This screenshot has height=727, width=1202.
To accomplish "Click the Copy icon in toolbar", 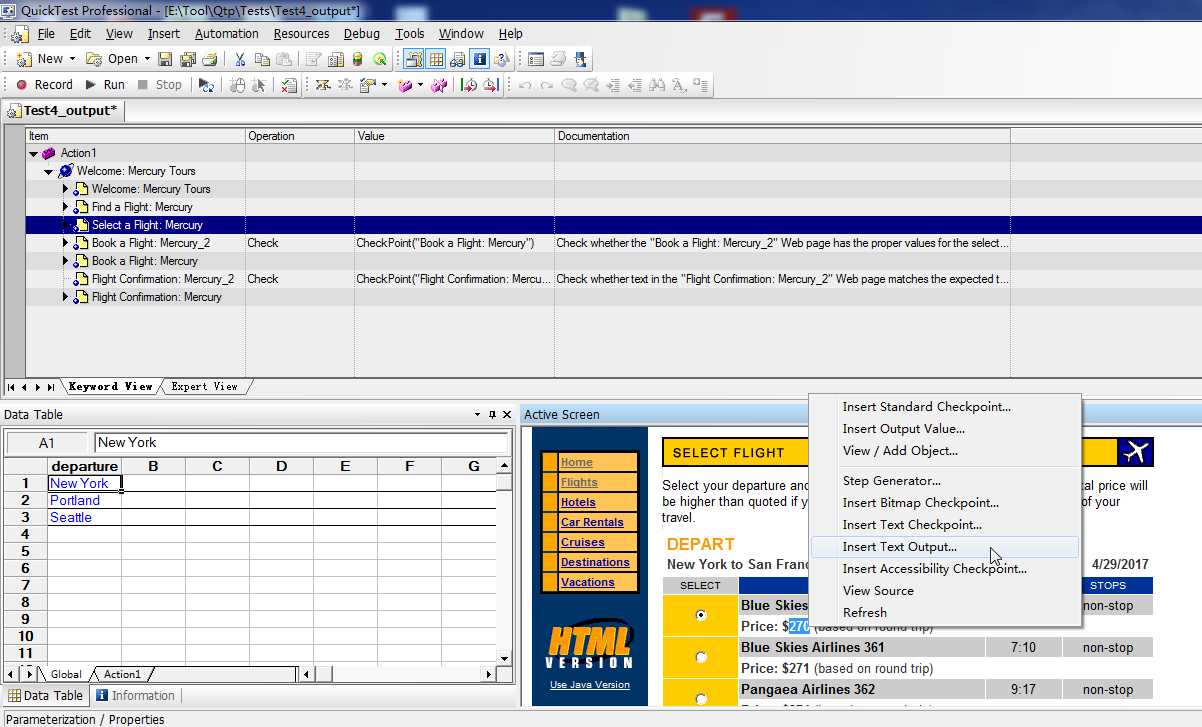I will click(x=262, y=59).
